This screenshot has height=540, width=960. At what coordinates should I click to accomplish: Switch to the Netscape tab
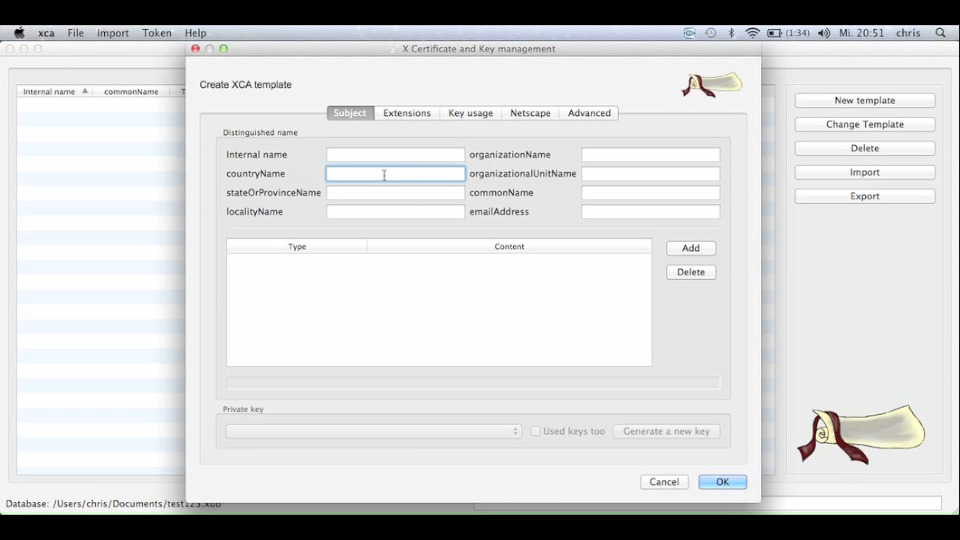click(x=530, y=113)
